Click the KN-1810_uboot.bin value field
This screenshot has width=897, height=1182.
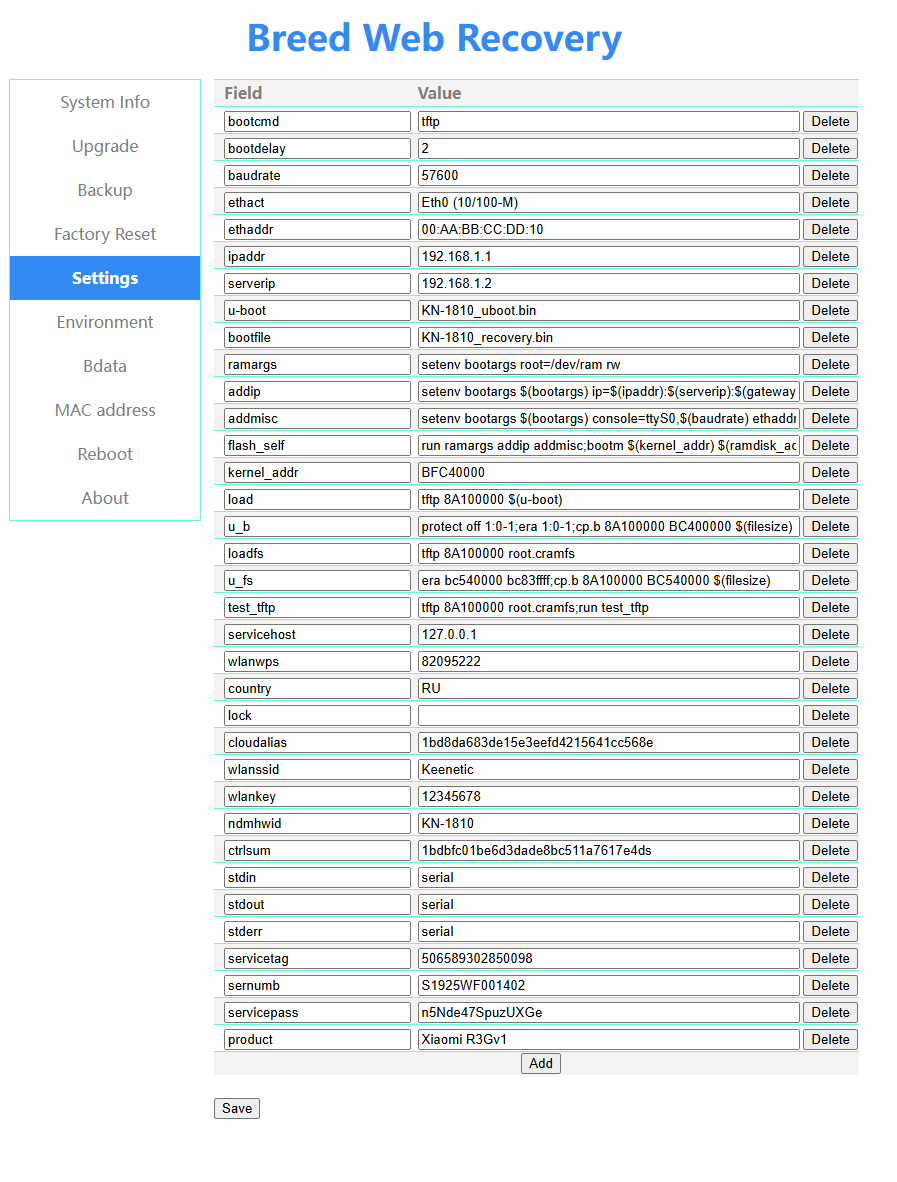[608, 311]
